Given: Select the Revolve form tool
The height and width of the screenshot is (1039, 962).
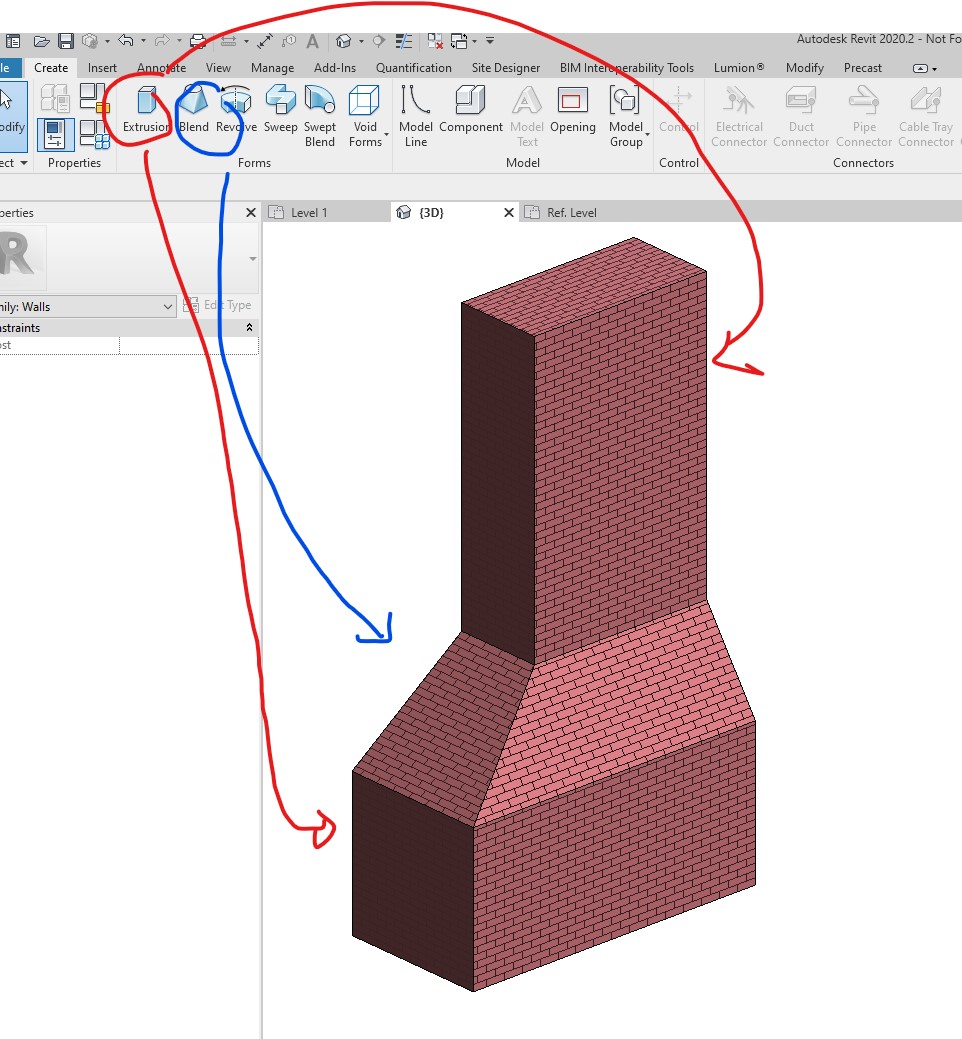Looking at the screenshot, I should pos(236,110).
